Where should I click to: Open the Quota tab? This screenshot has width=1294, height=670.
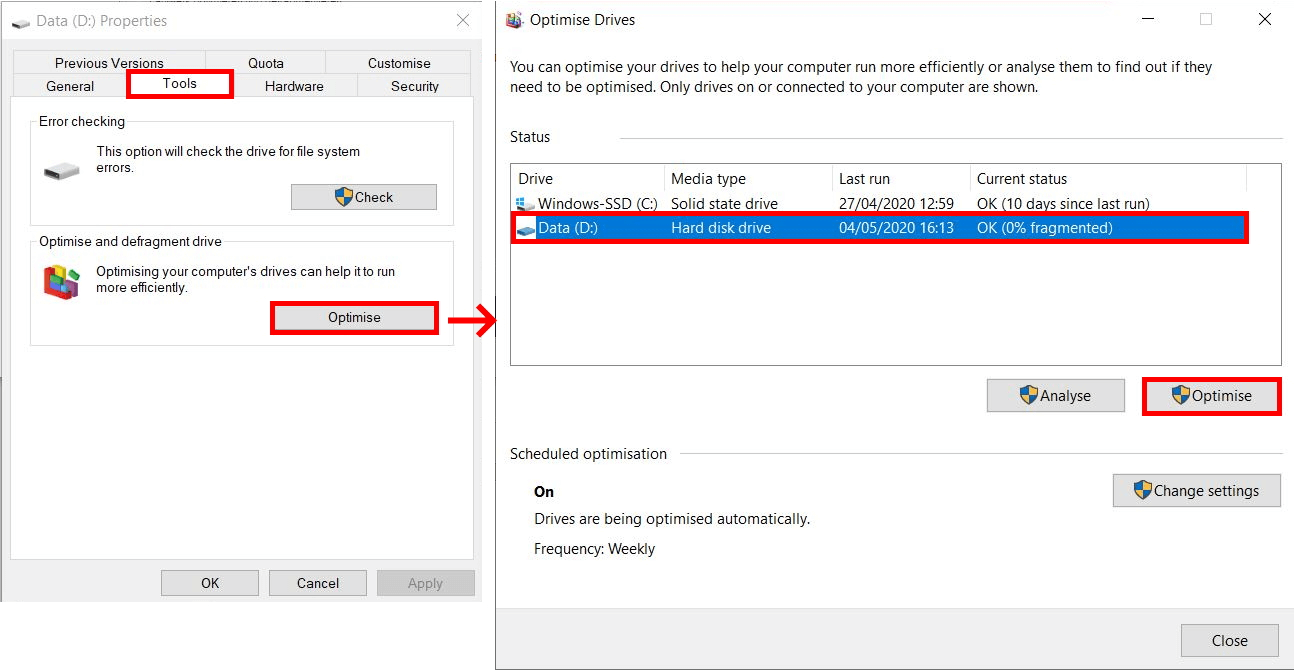click(266, 63)
